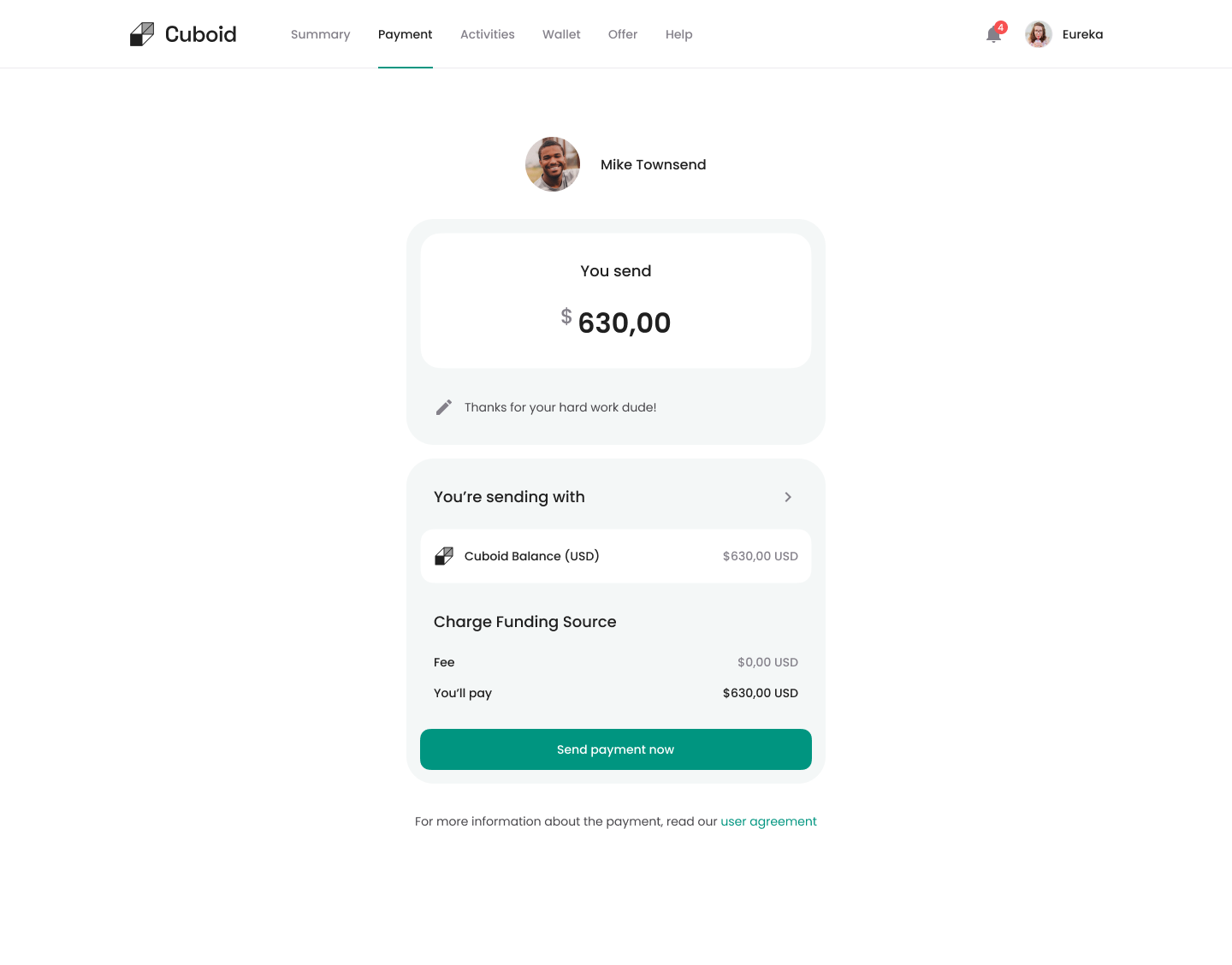1232x965 pixels.
Task: Open Eureka's profile avatar picture
Action: click(x=1038, y=33)
